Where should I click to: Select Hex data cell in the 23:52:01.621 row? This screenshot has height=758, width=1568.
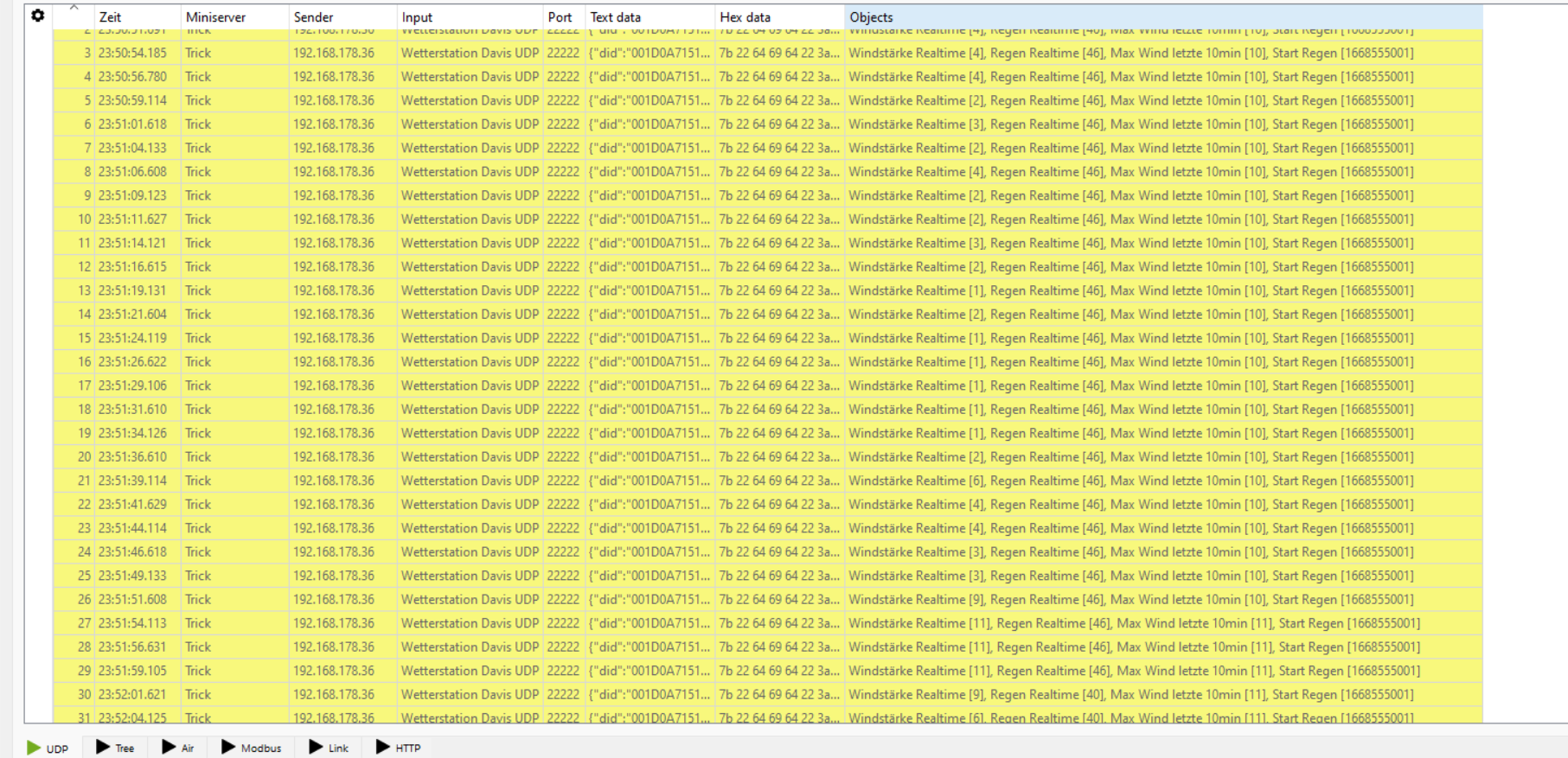tap(779, 695)
